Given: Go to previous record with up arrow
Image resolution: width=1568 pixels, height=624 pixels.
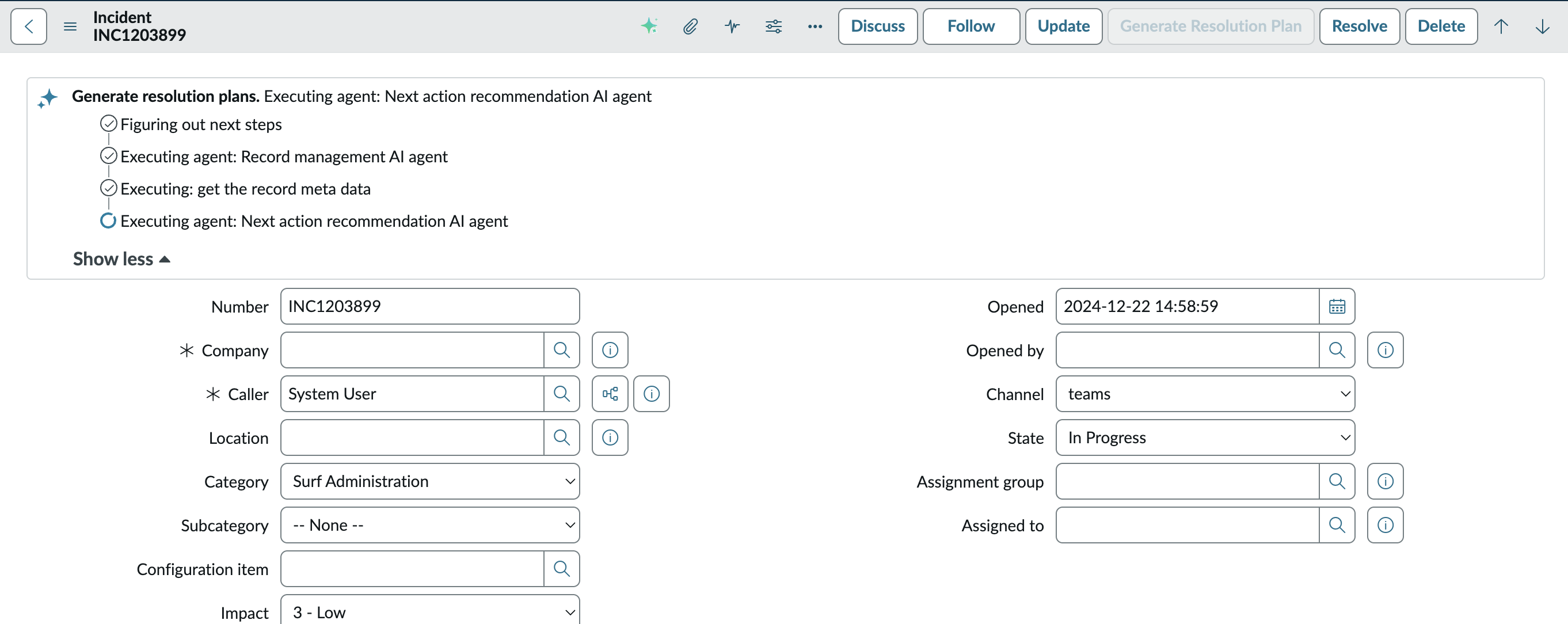Looking at the screenshot, I should [x=1501, y=26].
